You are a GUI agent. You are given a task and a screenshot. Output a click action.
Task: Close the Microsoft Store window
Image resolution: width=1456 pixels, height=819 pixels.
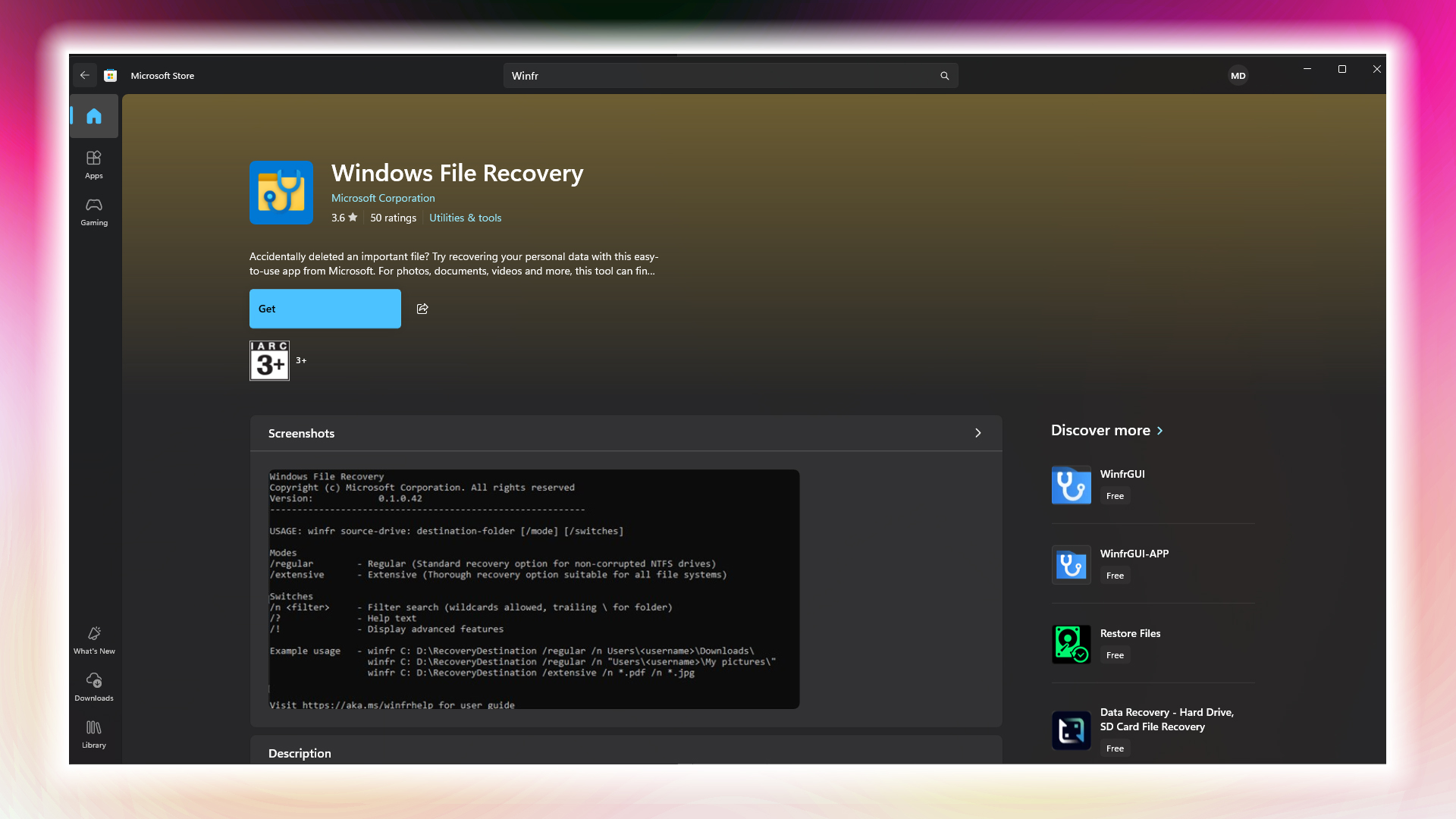(x=1377, y=69)
